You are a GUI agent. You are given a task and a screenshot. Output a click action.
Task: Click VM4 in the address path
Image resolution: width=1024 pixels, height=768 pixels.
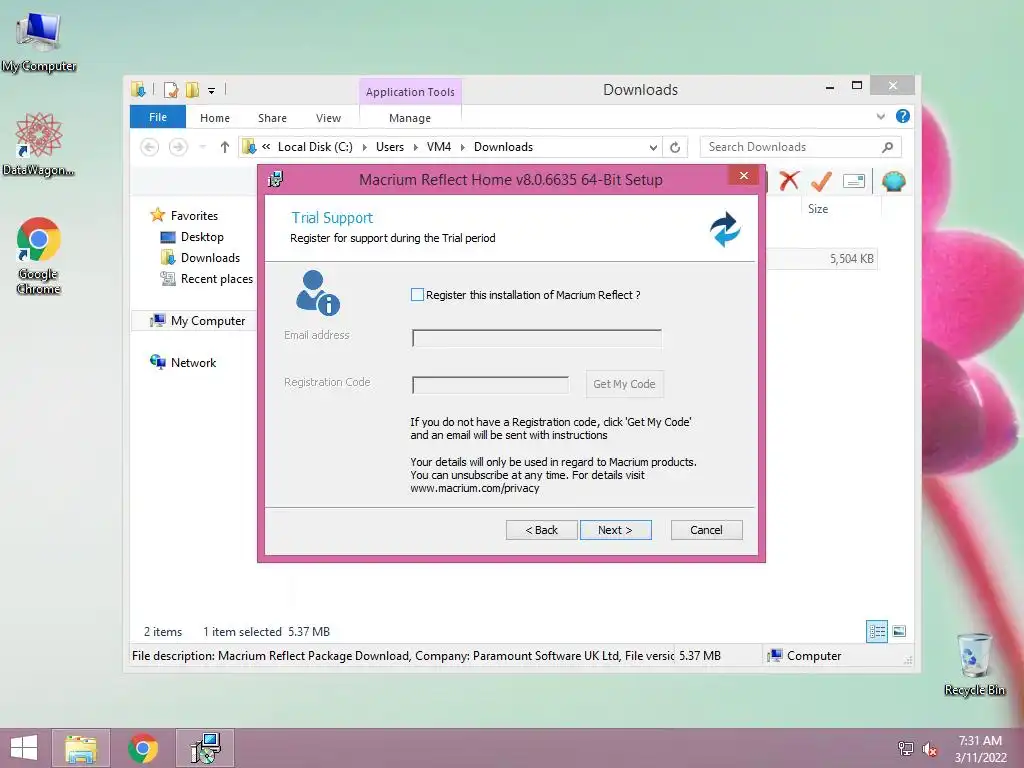439,147
